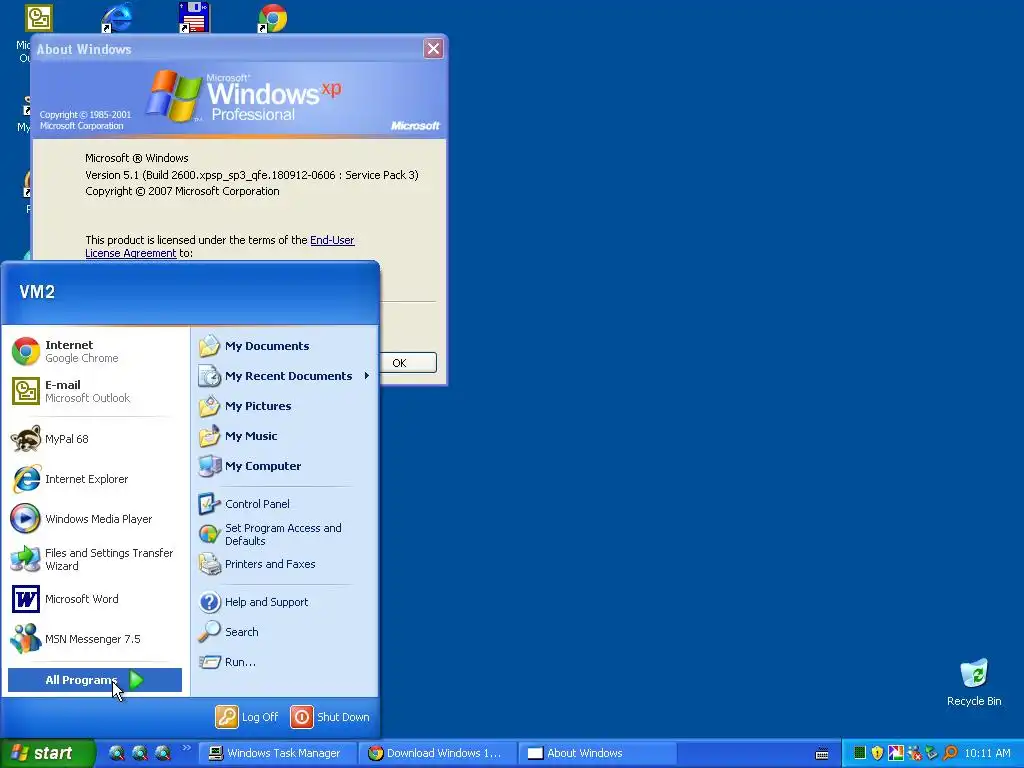Click tray icon with red X badge
This screenshot has height=768, width=1024.
click(x=914, y=753)
